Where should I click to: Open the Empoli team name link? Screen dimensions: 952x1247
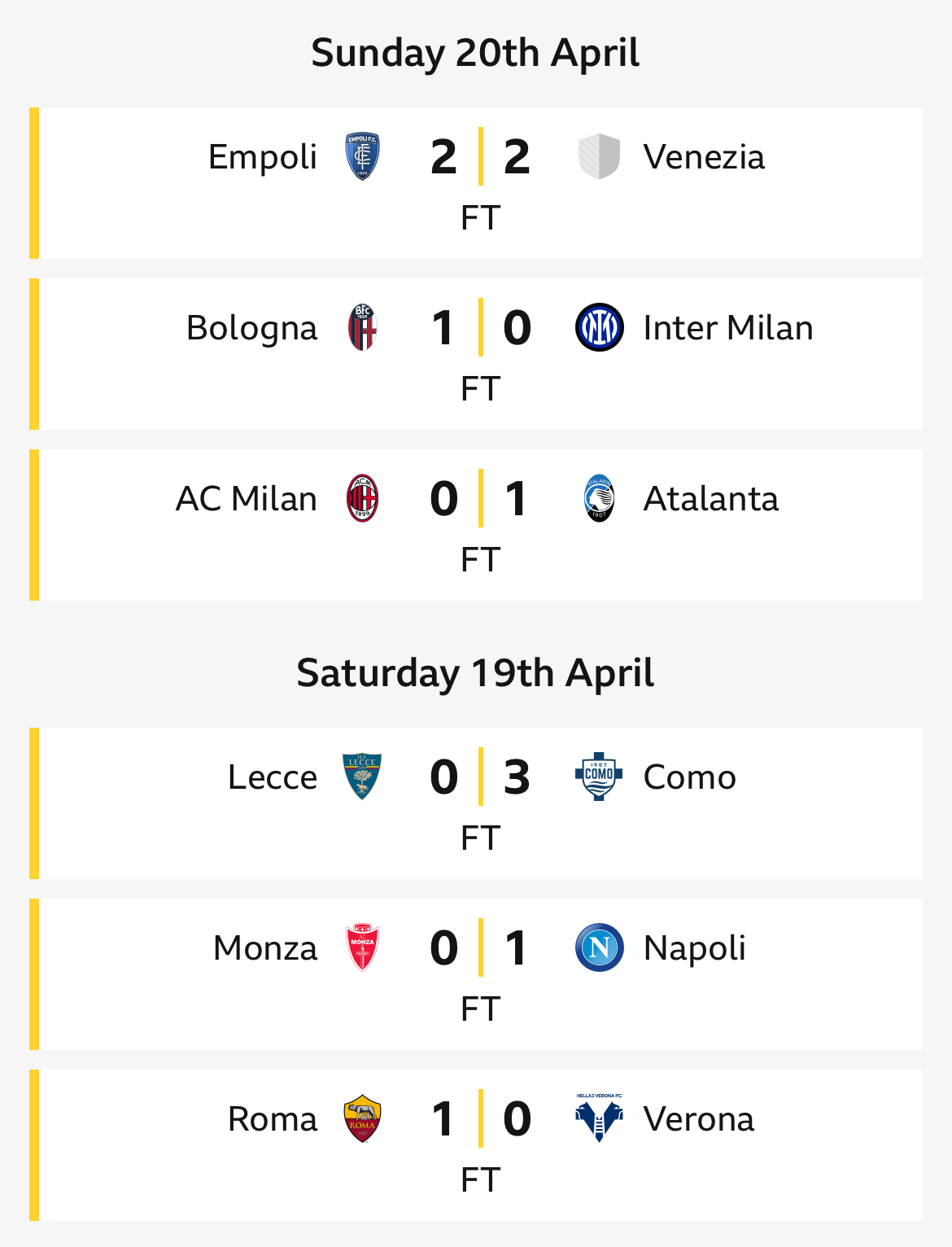(262, 156)
